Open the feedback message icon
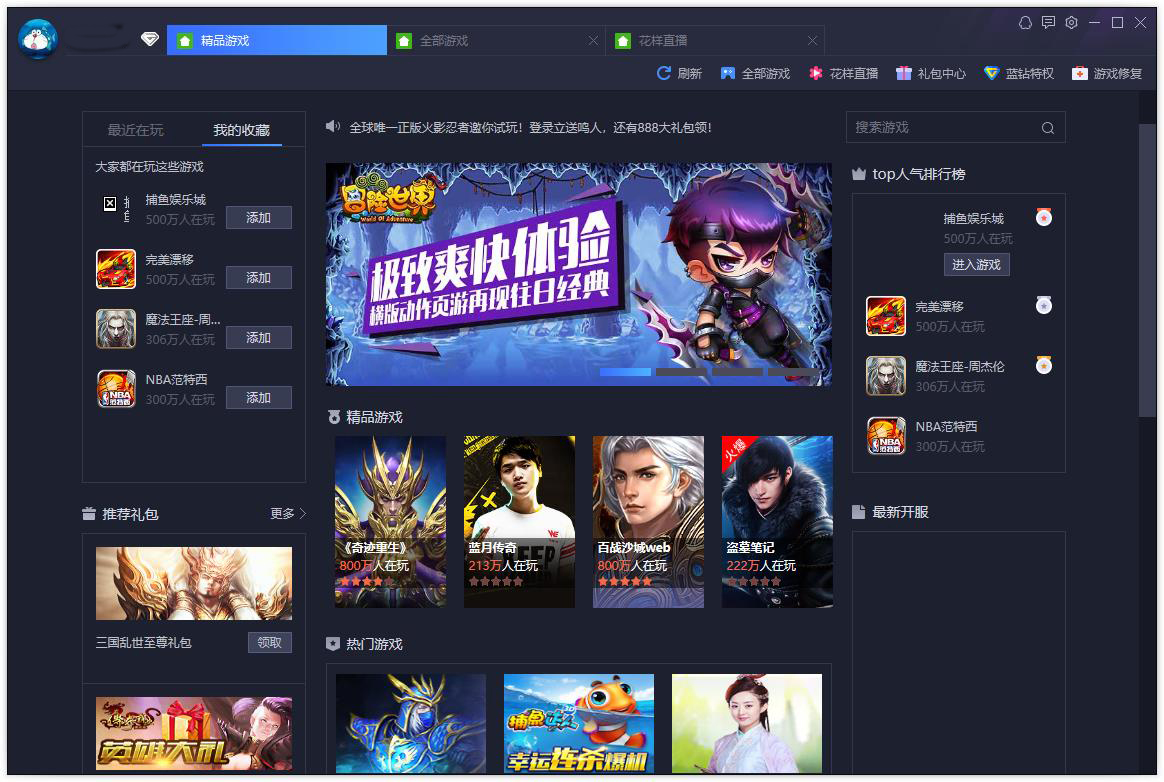1164x782 pixels. click(1048, 23)
